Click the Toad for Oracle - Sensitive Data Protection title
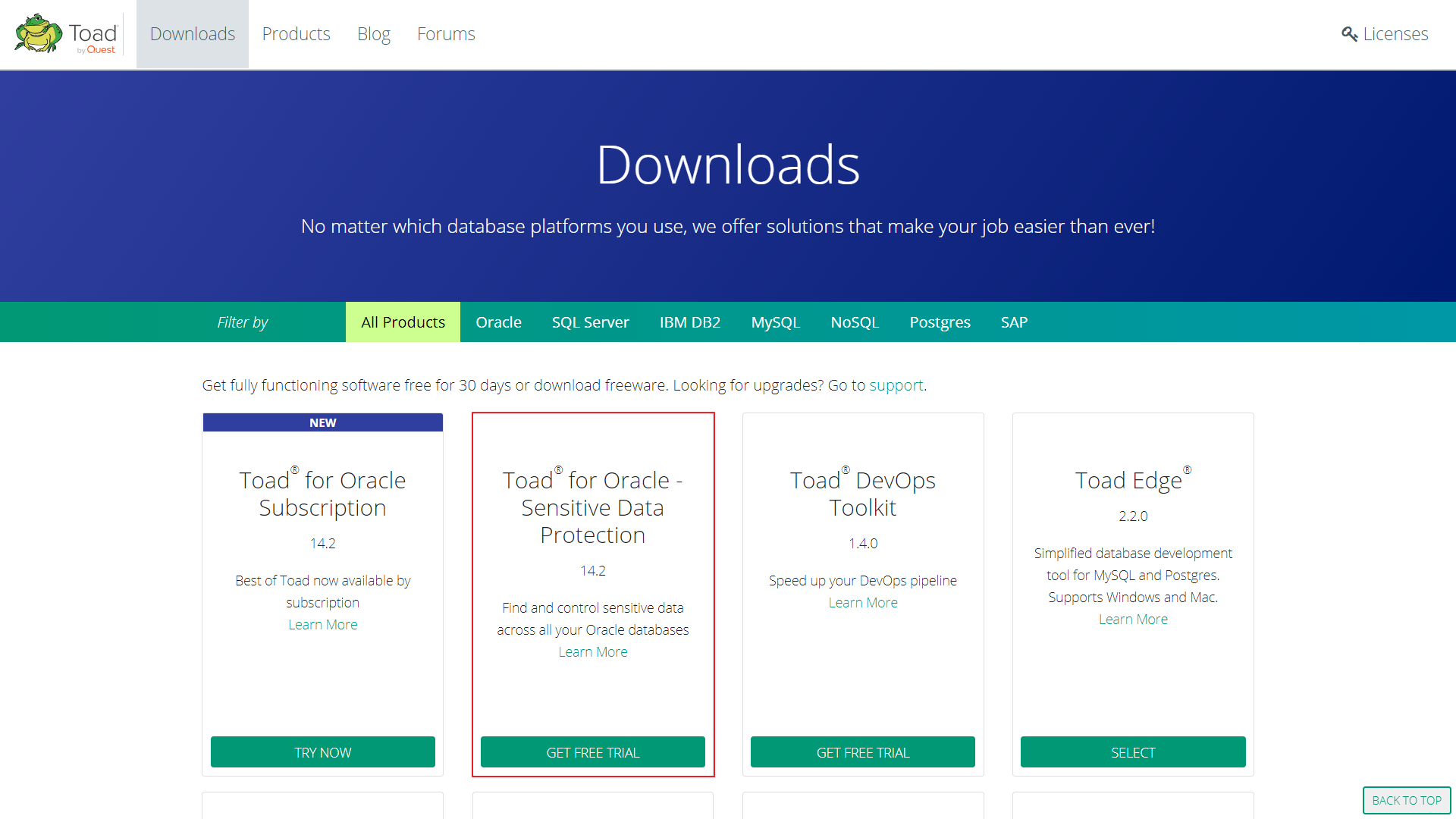The height and width of the screenshot is (819, 1456). point(593,507)
